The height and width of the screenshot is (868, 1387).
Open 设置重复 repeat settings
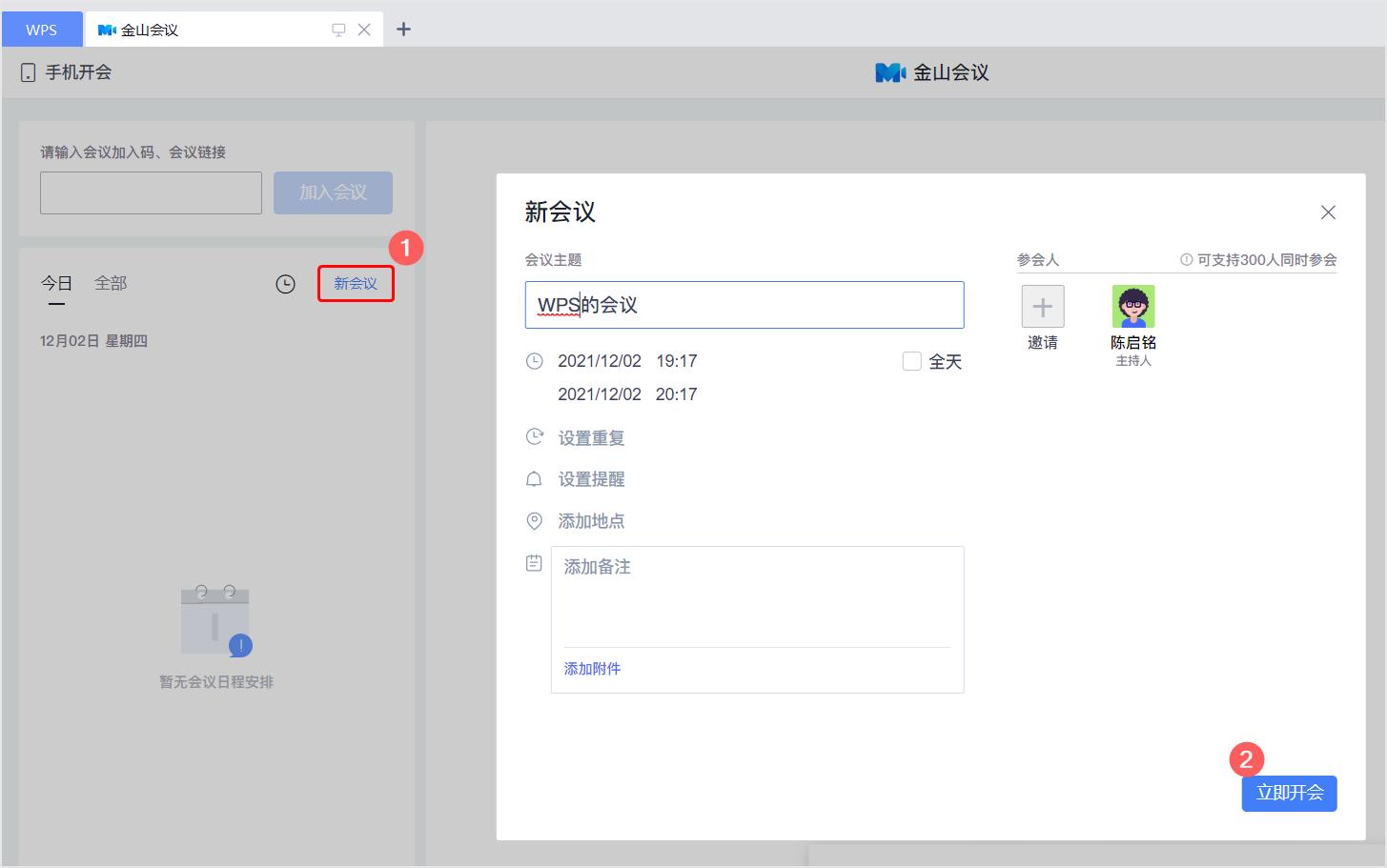[591, 438]
